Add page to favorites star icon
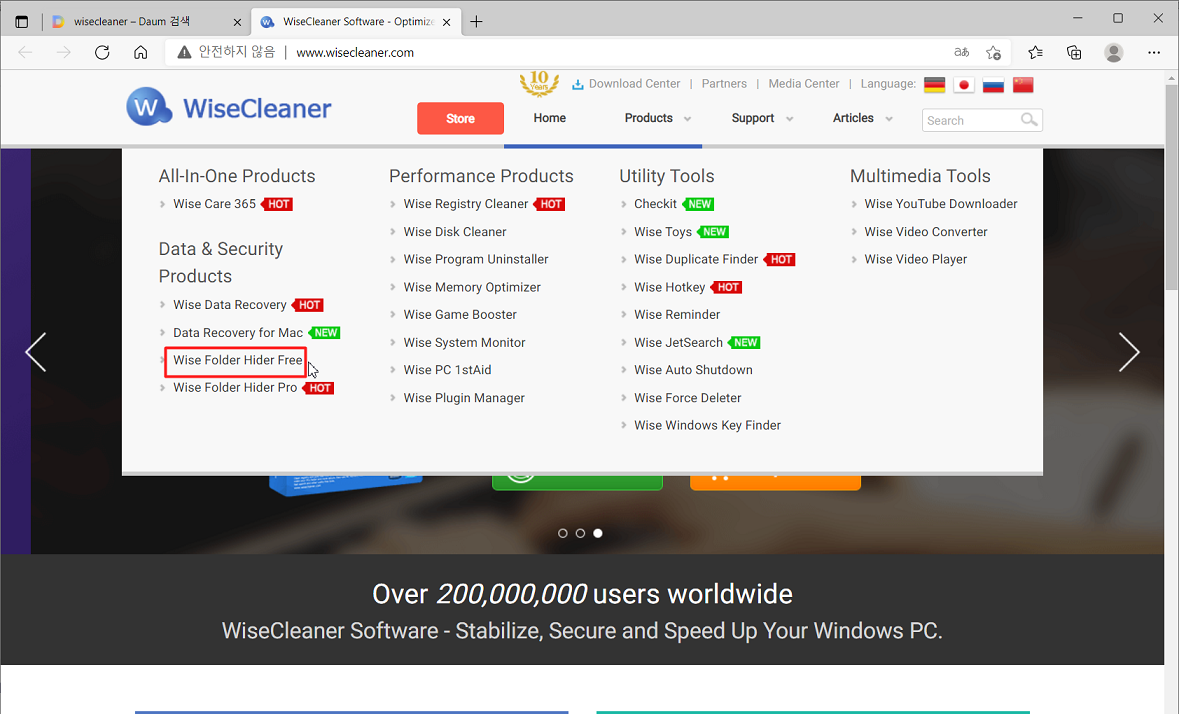The image size is (1179, 714). [x=993, y=53]
